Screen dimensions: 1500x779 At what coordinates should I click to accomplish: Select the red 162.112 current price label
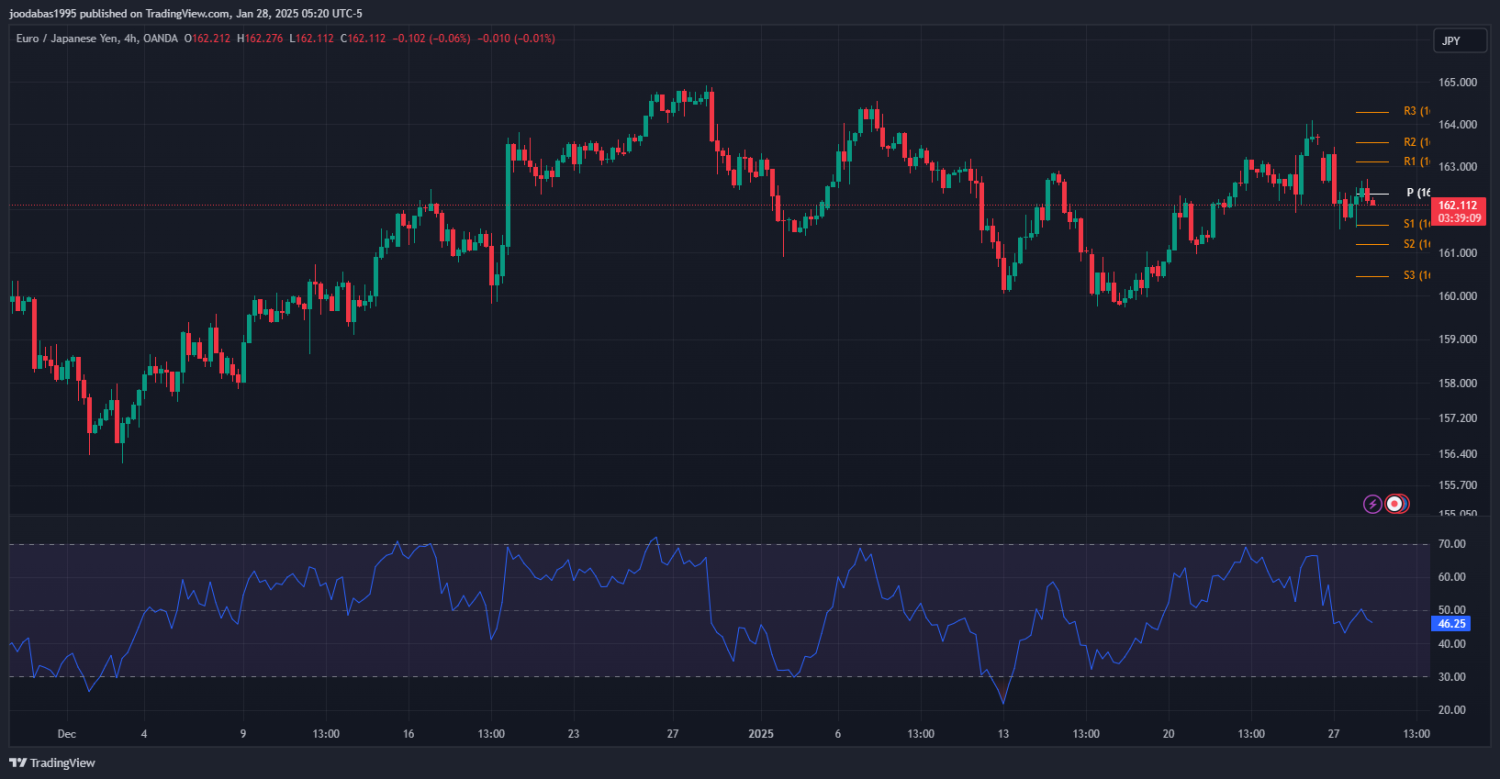(1455, 205)
